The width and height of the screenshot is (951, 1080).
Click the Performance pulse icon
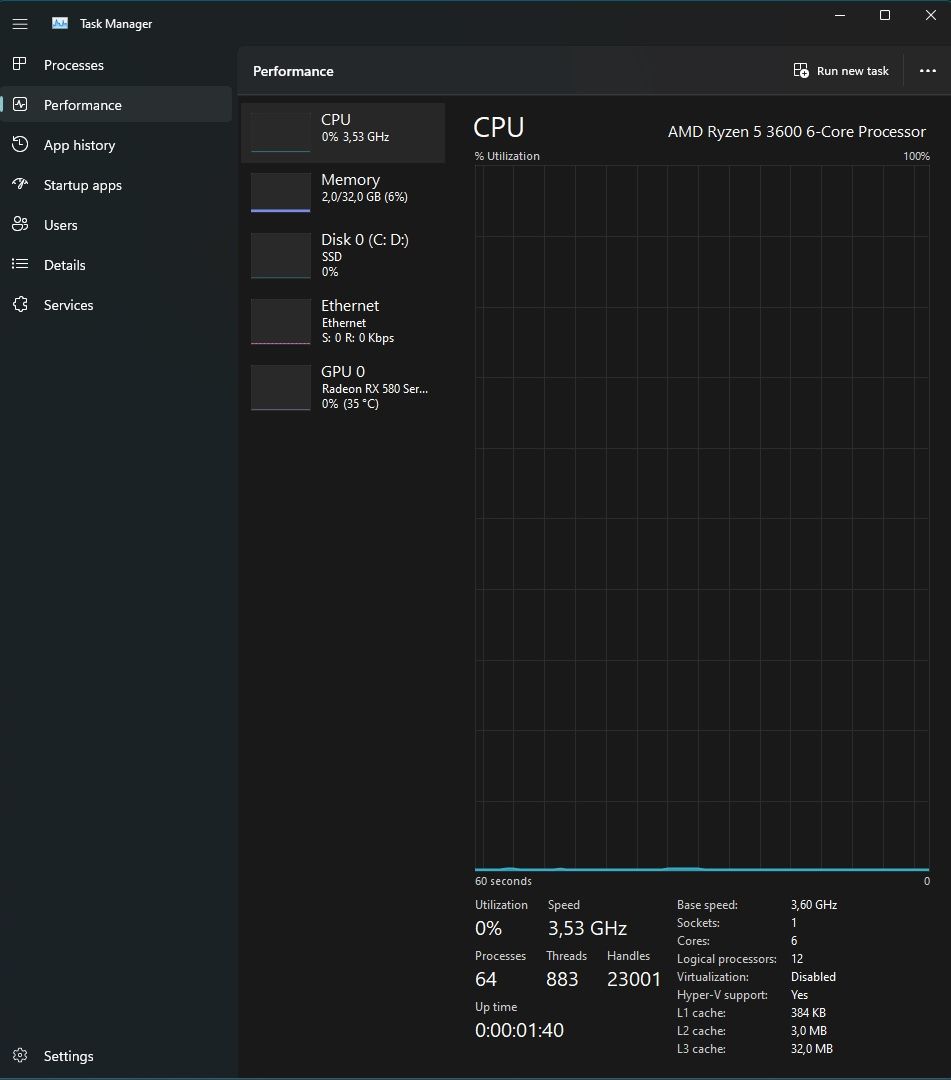[x=20, y=104]
